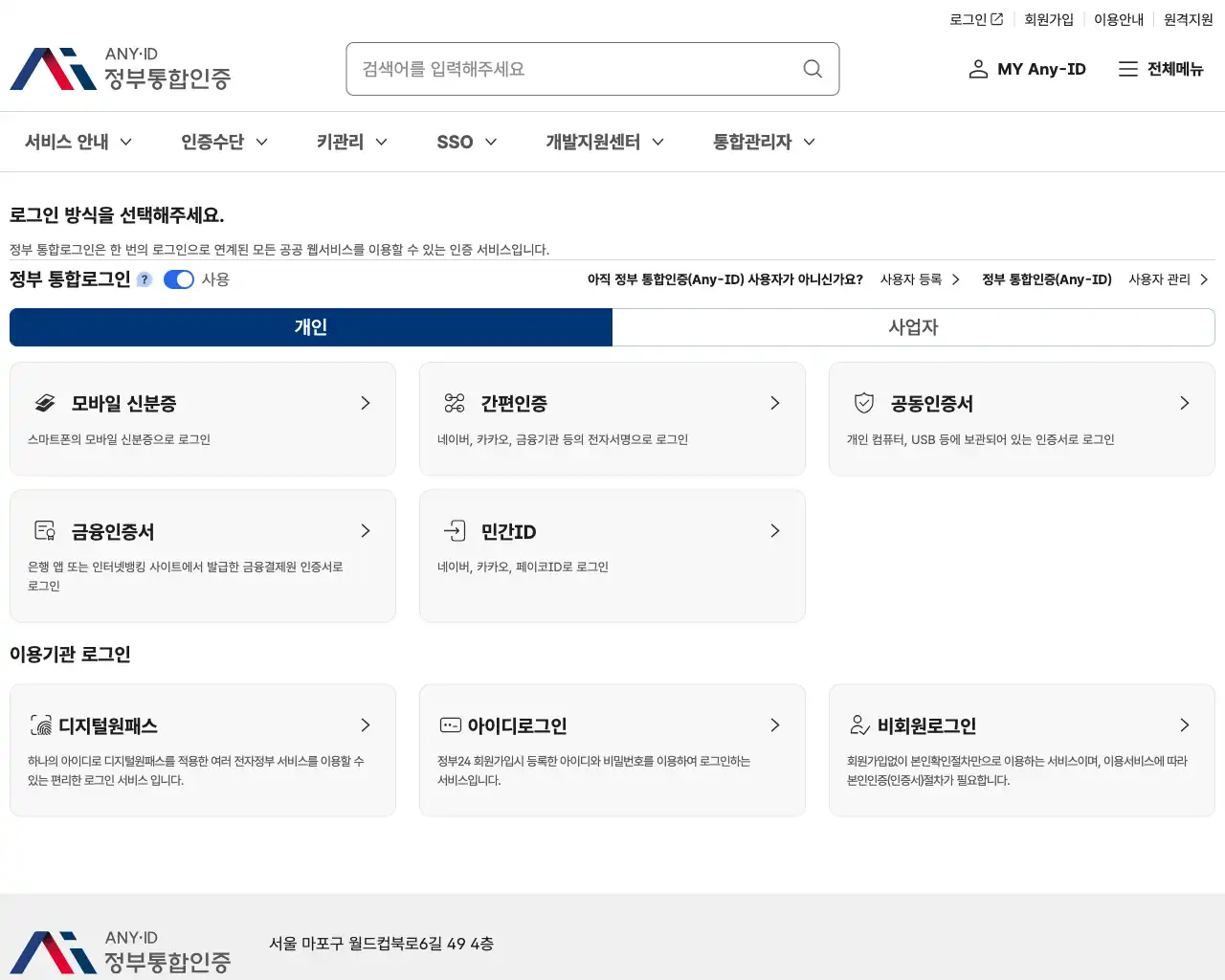Click the MY Any-ID user icon
Screen dimensions: 1225x980
978,69
